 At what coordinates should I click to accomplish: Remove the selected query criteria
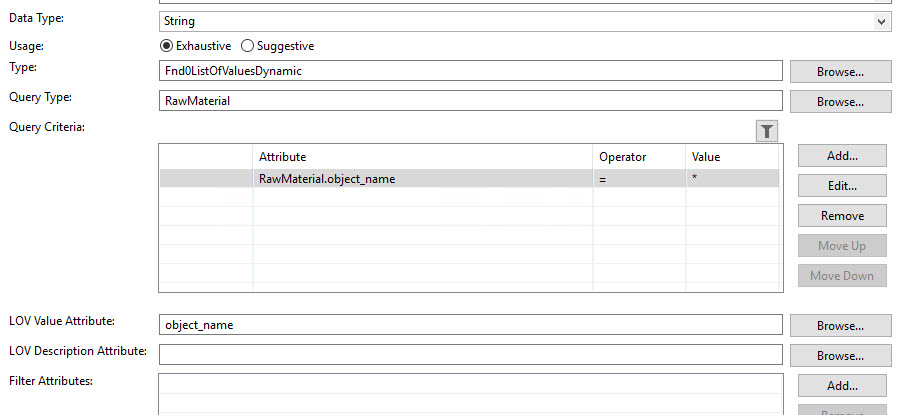(842, 216)
